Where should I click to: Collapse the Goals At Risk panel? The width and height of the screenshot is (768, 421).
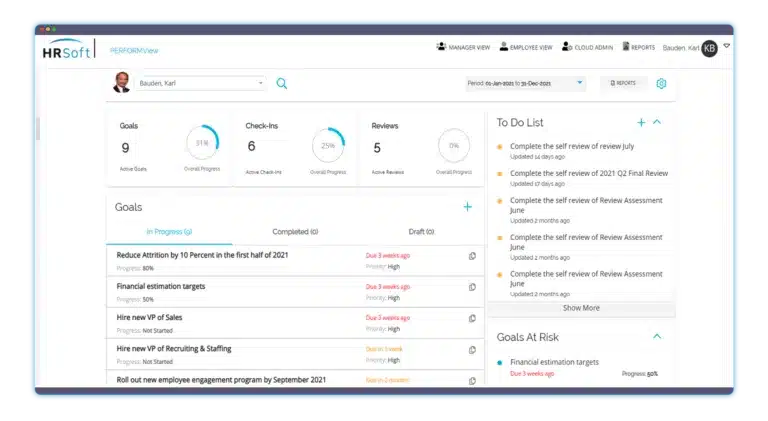pyautogui.click(x=657, y=336)
